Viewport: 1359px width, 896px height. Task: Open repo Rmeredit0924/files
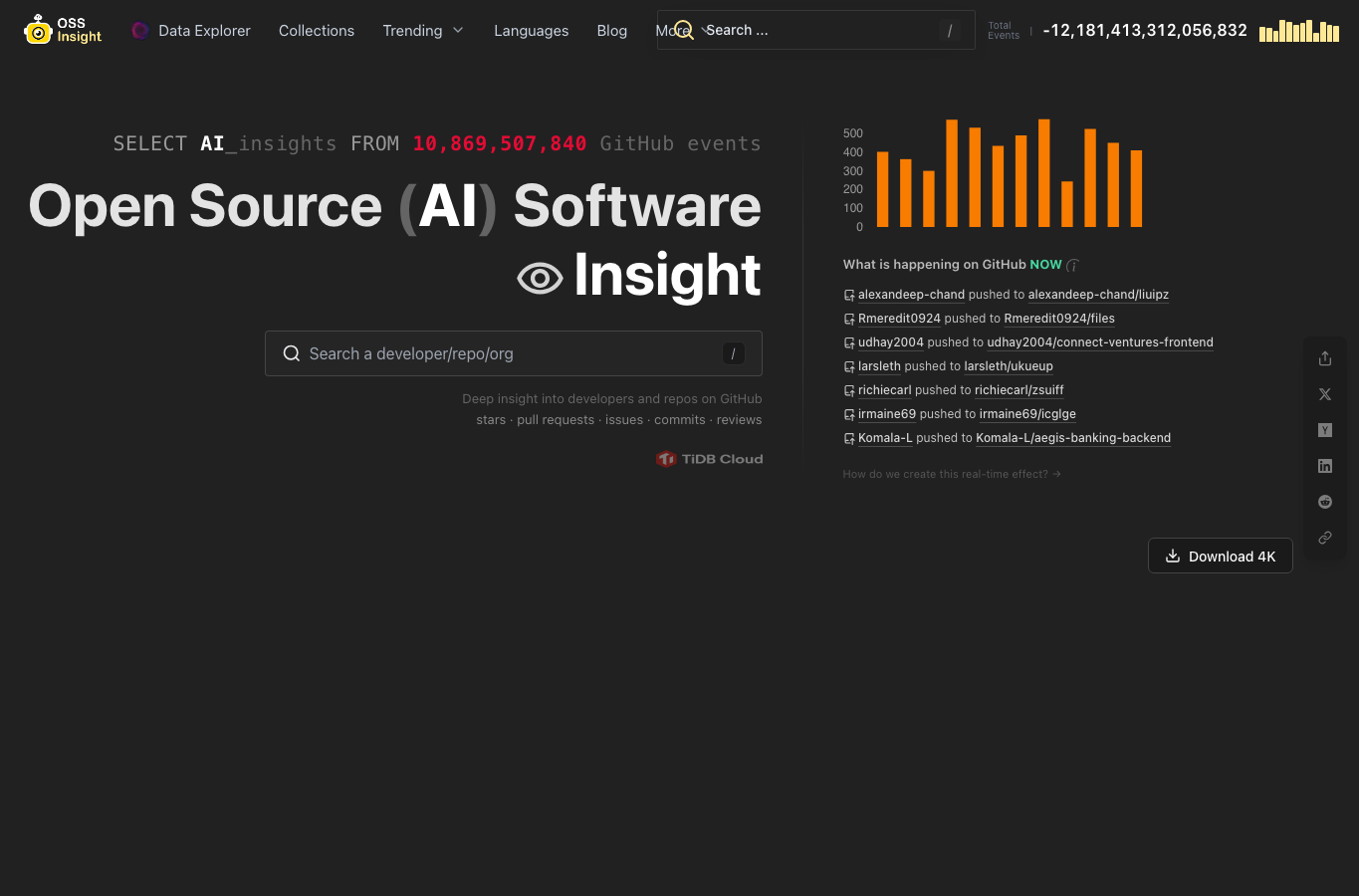pyautogui.click(x=1059, y=319)
